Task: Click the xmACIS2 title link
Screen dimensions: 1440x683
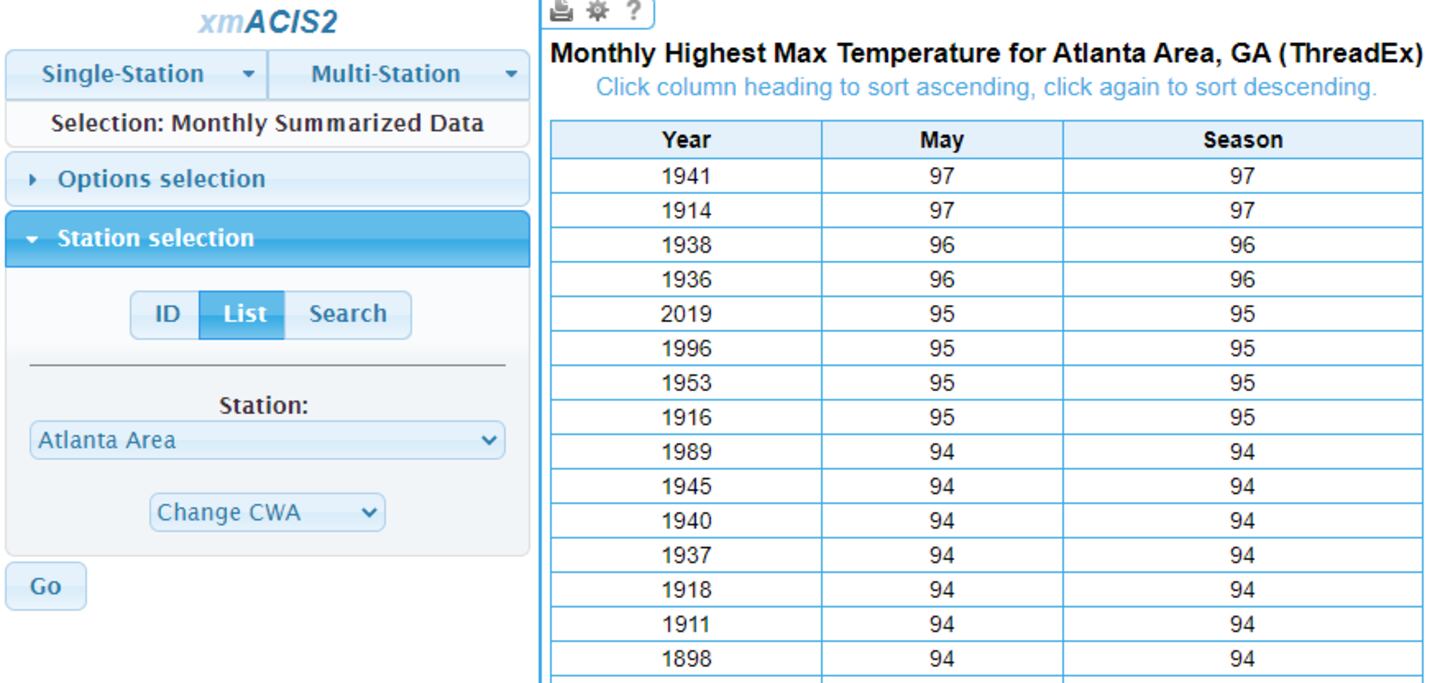Action: [x=267, y=22]
